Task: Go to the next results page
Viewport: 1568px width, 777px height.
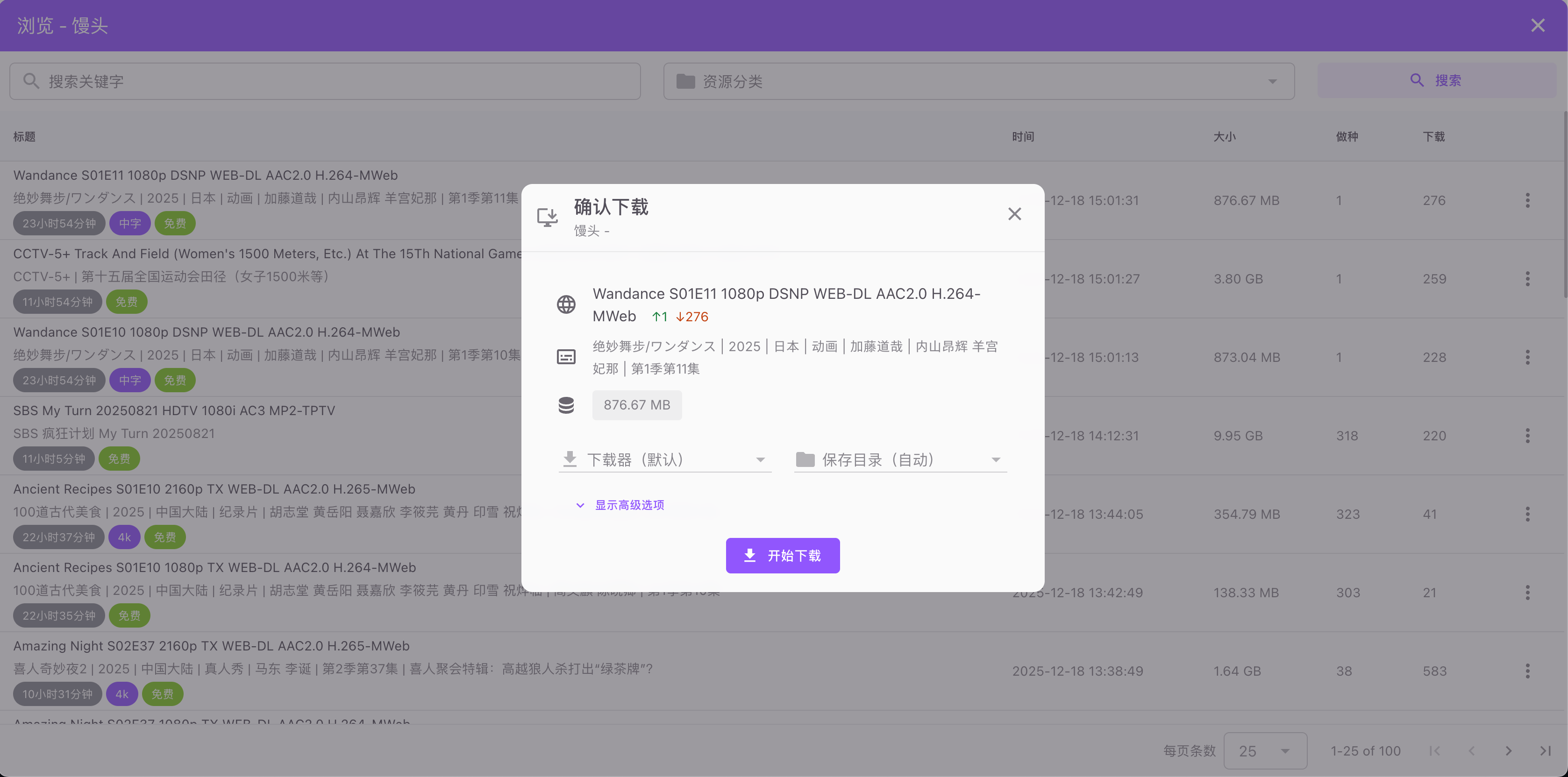Action: [x=1508, y=751]
